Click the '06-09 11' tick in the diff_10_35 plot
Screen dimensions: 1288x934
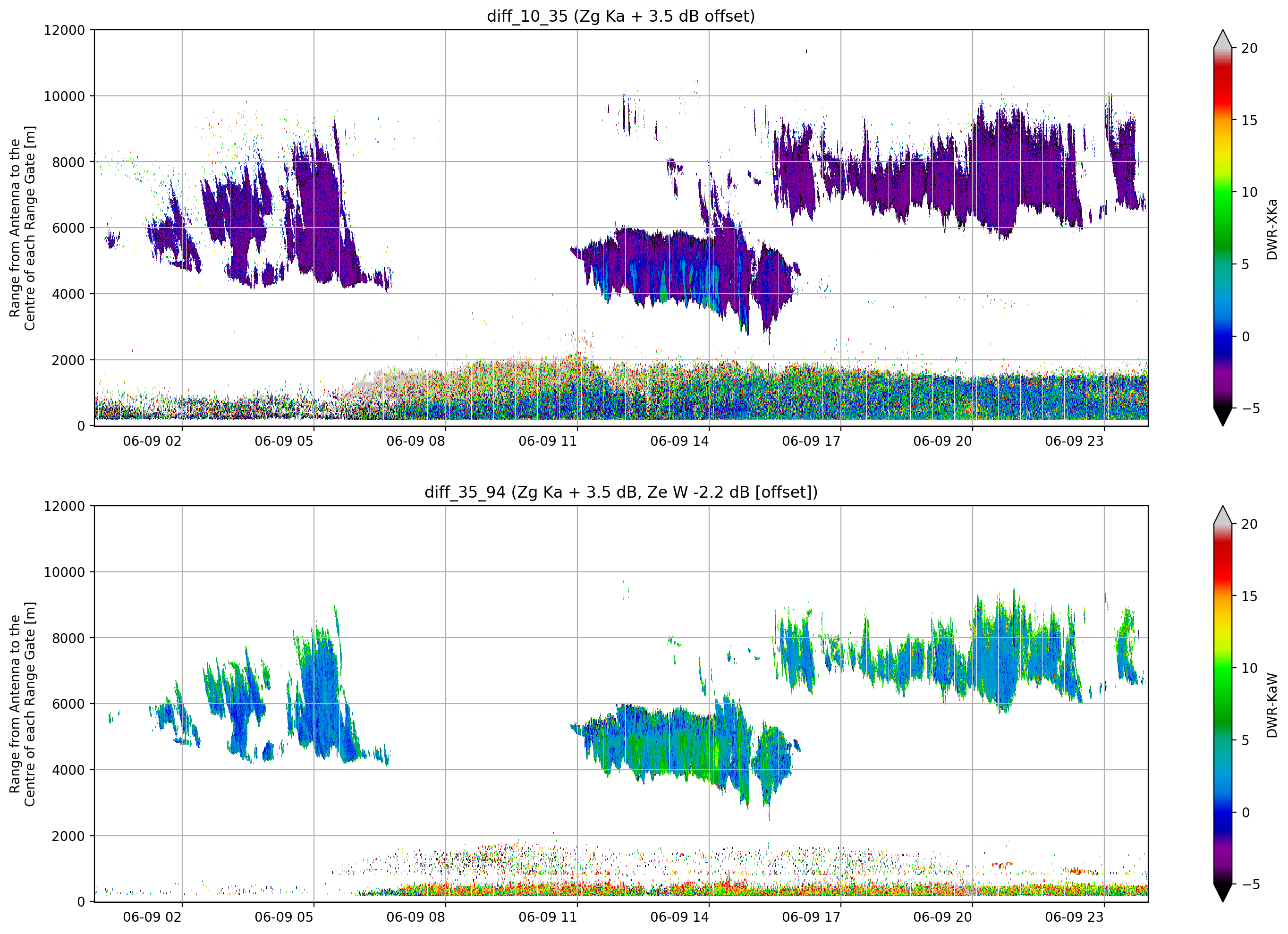click(x=548, y=442)
